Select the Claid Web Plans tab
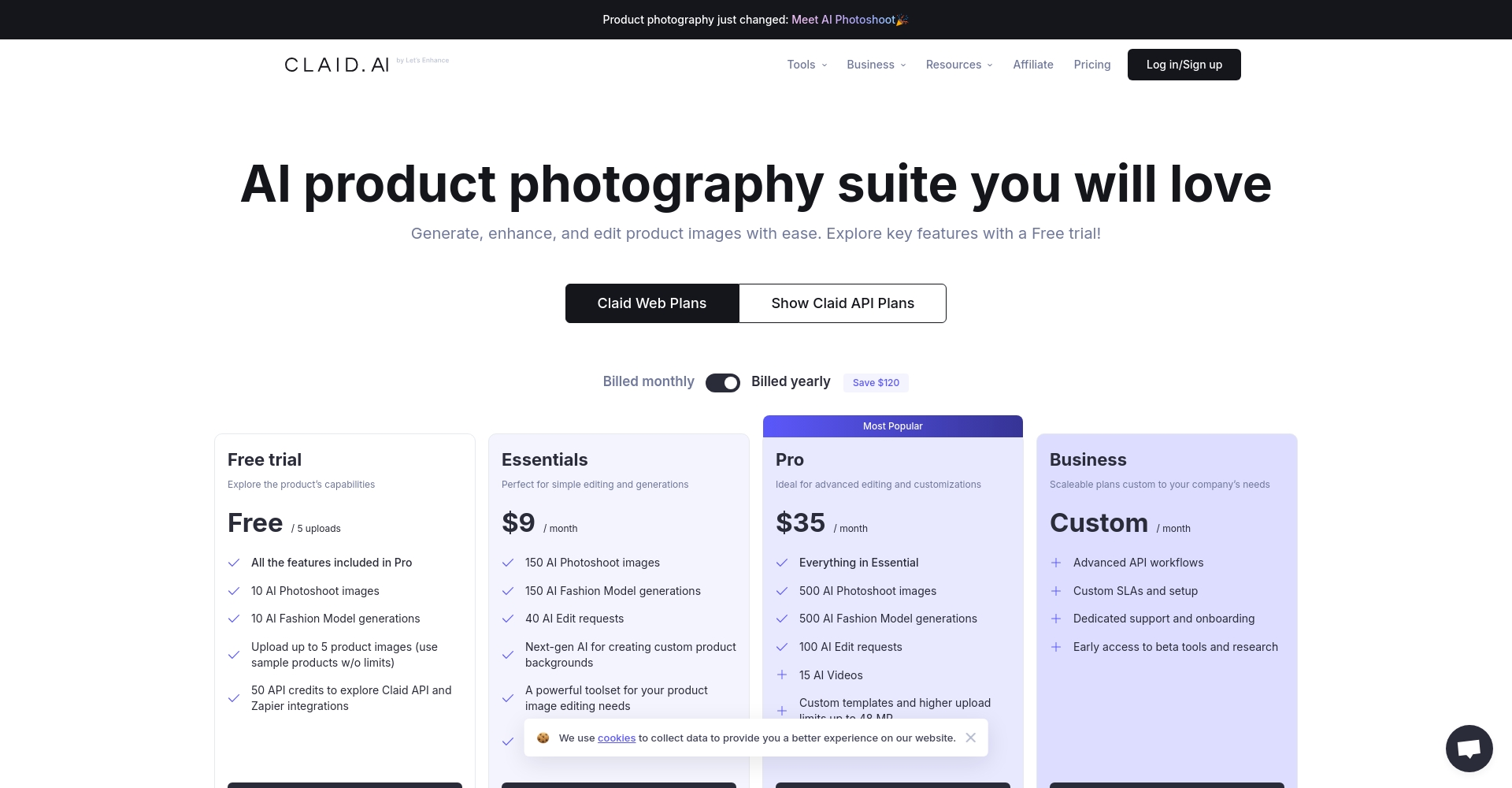 [x=651, y=303]
